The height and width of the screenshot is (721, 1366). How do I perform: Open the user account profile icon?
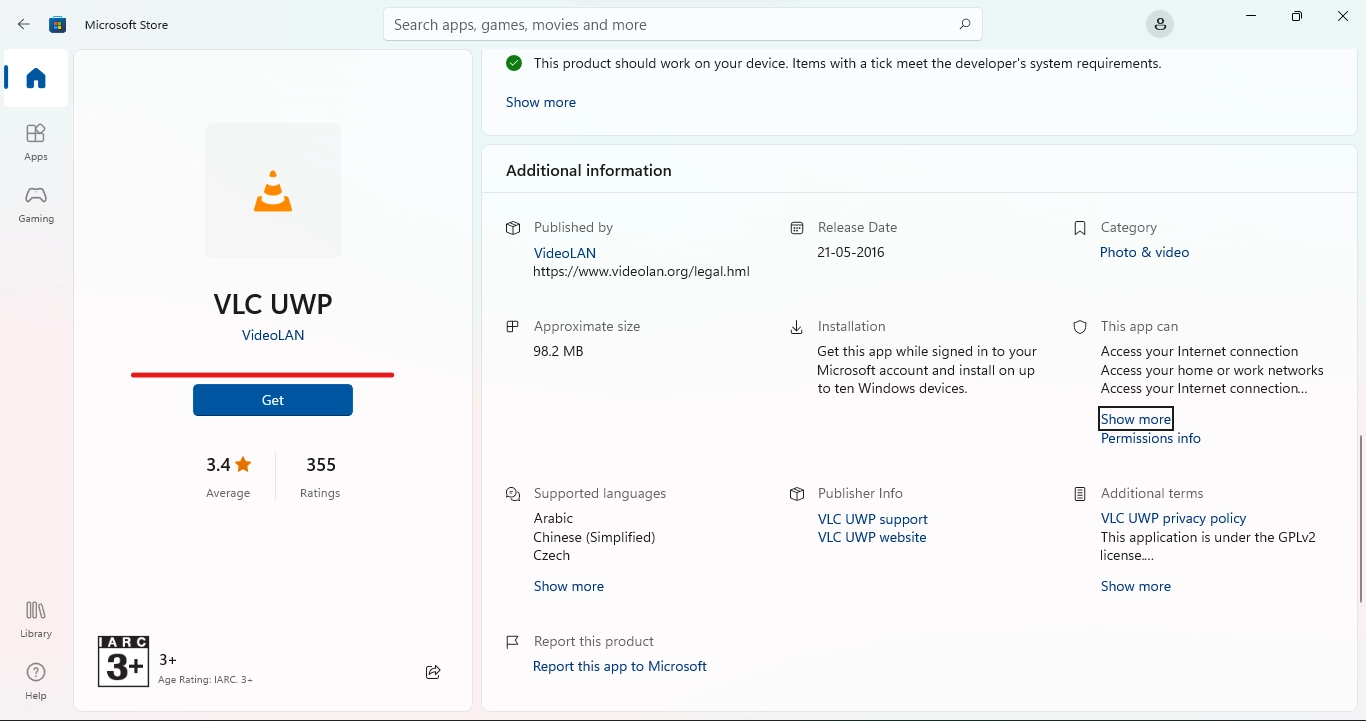[x=1160, y=24]
